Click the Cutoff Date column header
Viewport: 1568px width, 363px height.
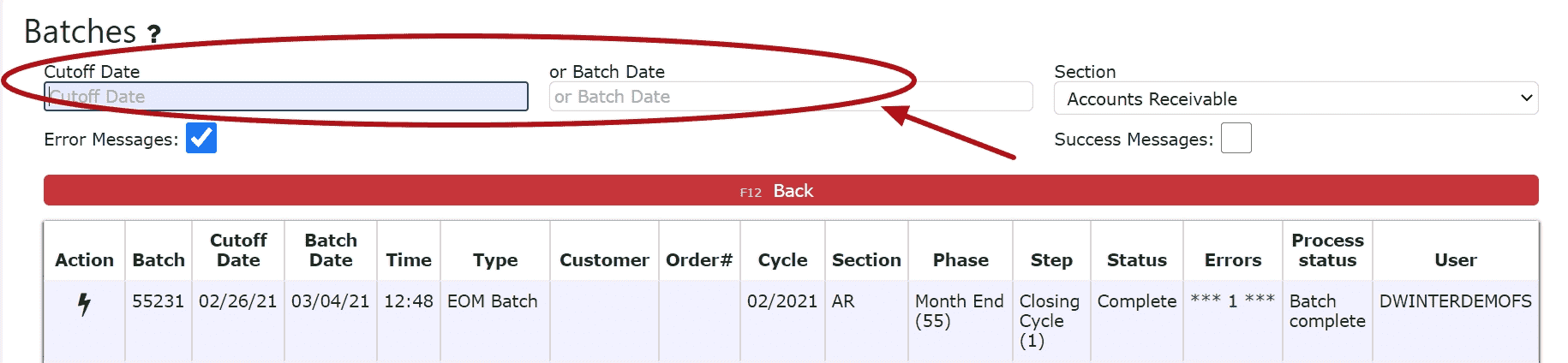(238, 250)
